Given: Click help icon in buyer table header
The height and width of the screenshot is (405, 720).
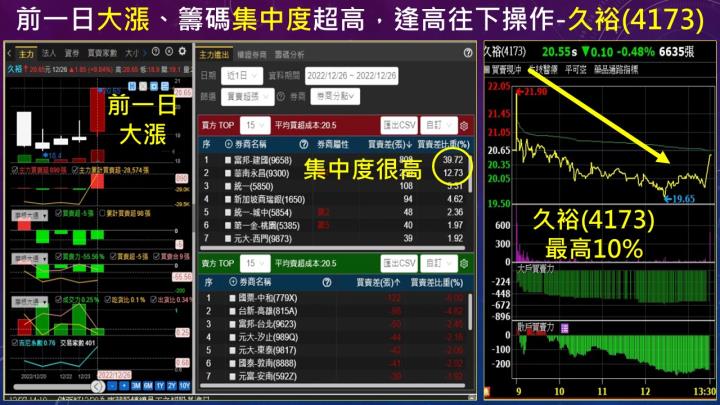Looking at the screenshot, I should click(x=304, y=144).
